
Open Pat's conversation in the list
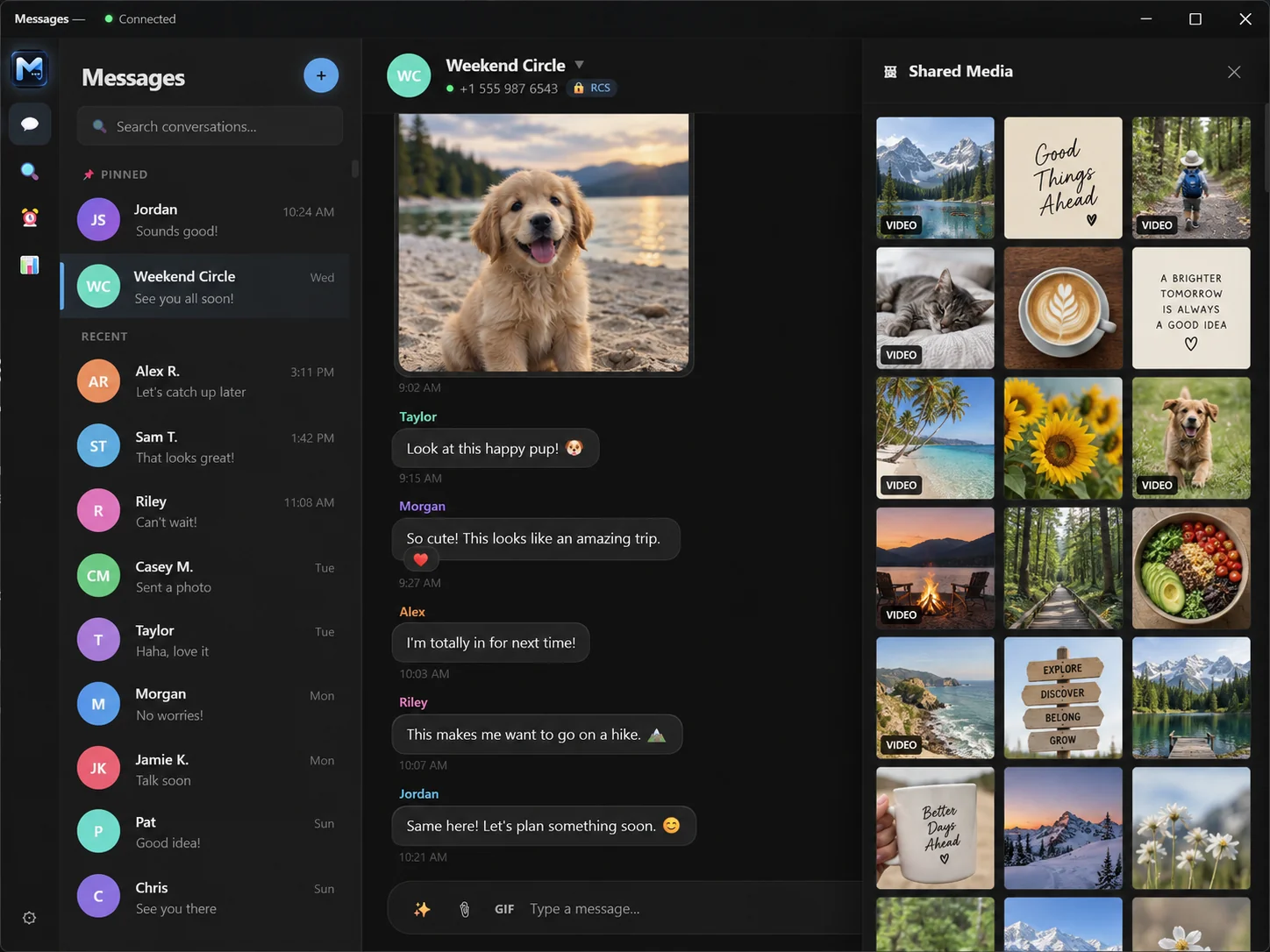coord(205,833)
